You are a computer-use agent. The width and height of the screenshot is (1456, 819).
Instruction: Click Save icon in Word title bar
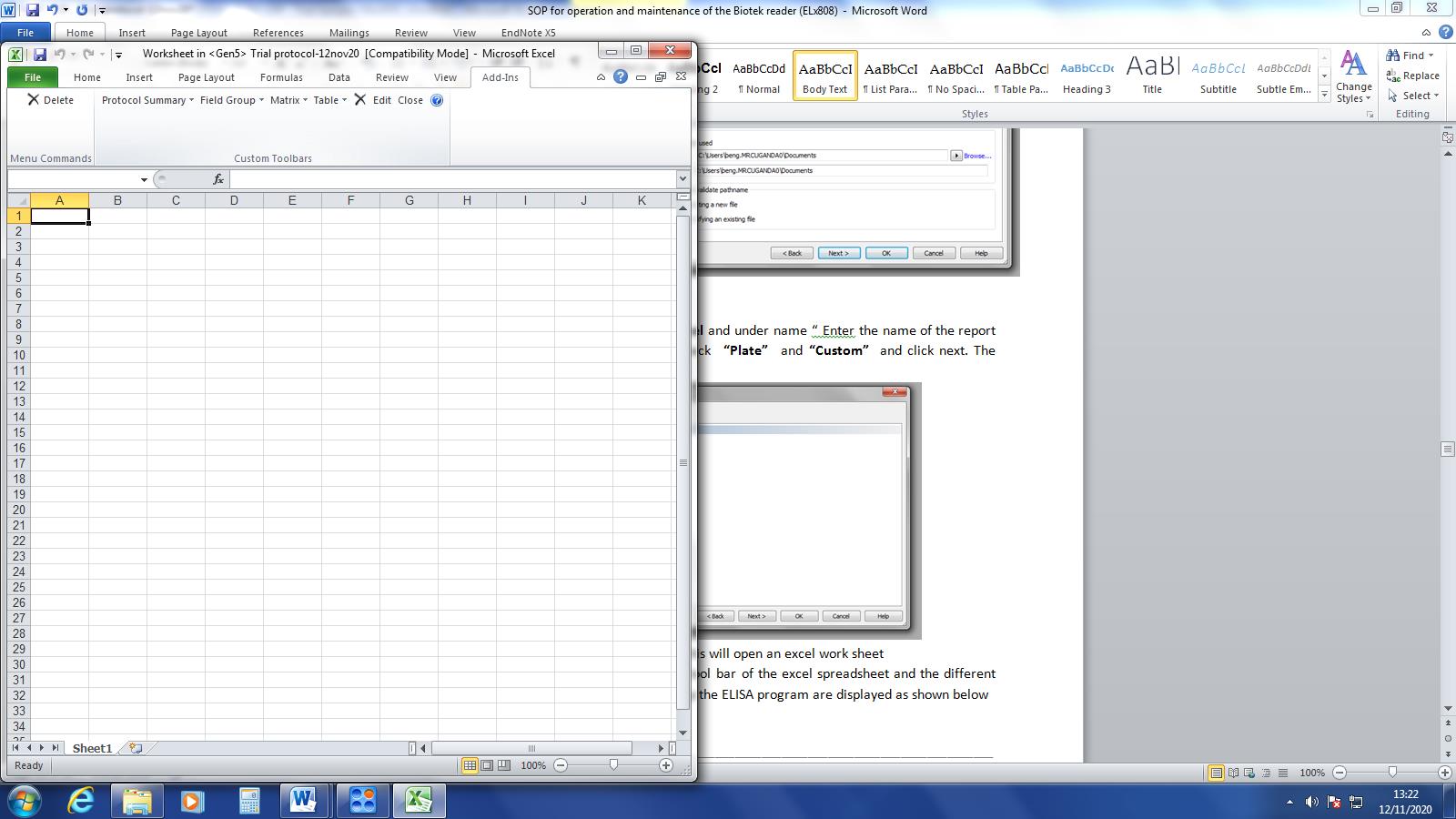click(33, 10)
